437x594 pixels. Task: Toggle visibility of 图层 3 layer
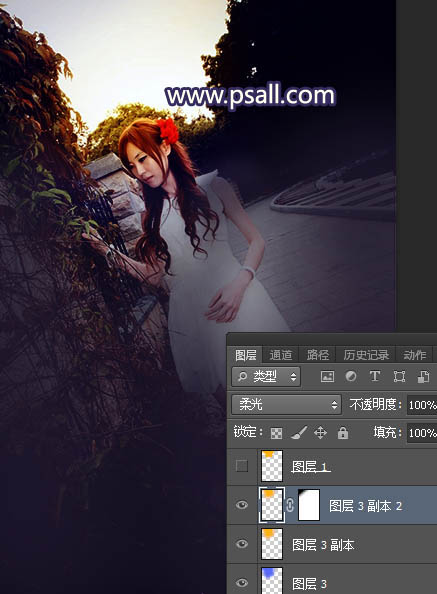[x=242, y=583]
